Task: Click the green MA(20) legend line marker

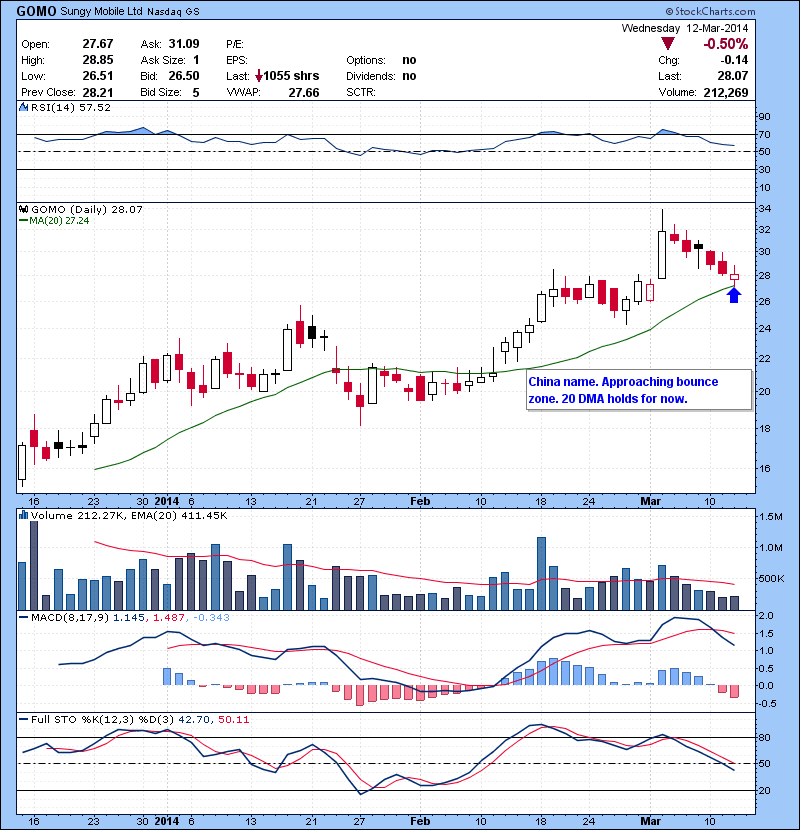Action: (x=23, y=220)
